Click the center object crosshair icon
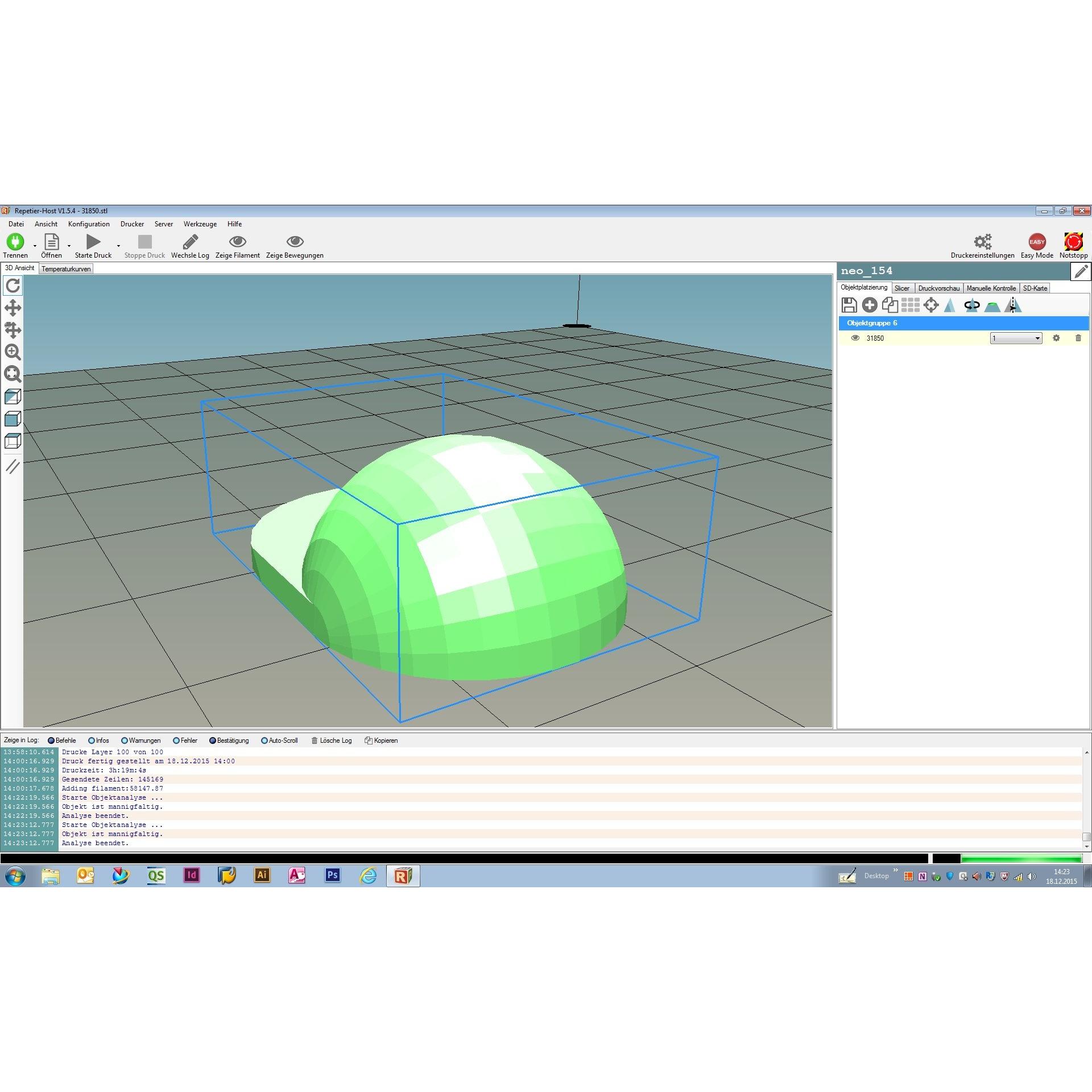This screenshot has width=1092, height=1092. click(931, 305)
